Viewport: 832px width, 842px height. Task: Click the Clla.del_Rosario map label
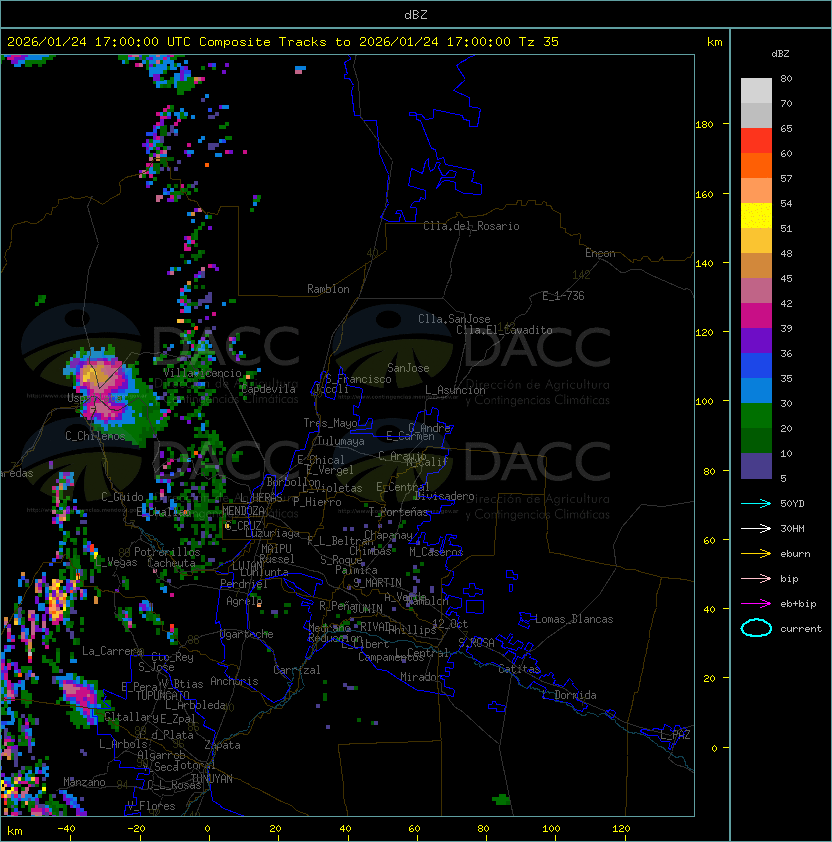[471, 226]
